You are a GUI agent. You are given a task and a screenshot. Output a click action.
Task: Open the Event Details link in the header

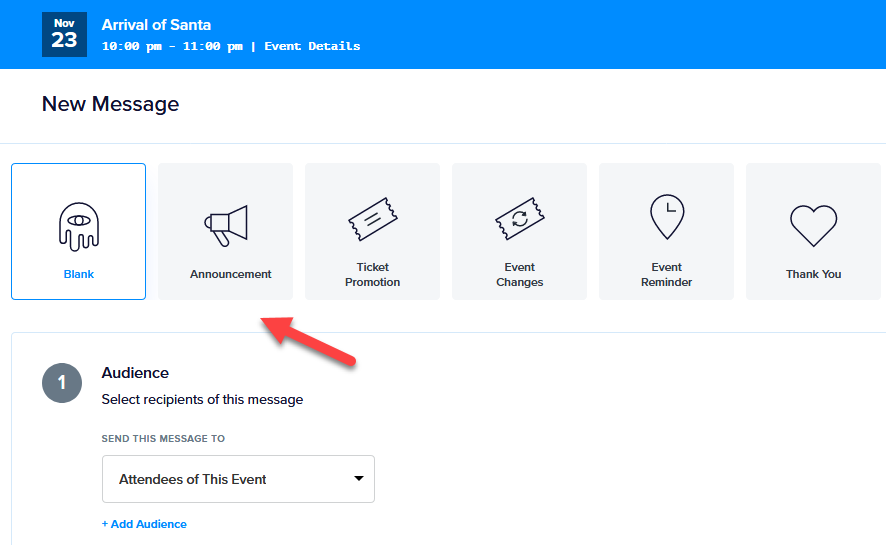click(312, 46)
